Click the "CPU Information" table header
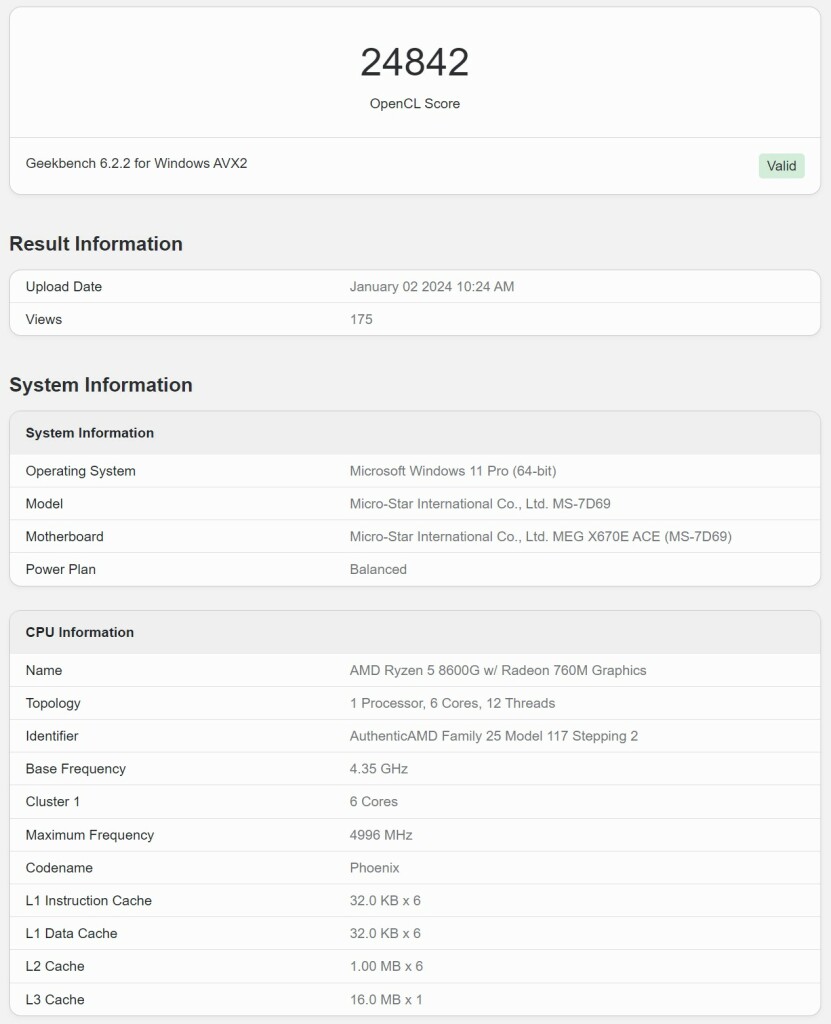Screen dimensions: 831x1024 [80, 632]
